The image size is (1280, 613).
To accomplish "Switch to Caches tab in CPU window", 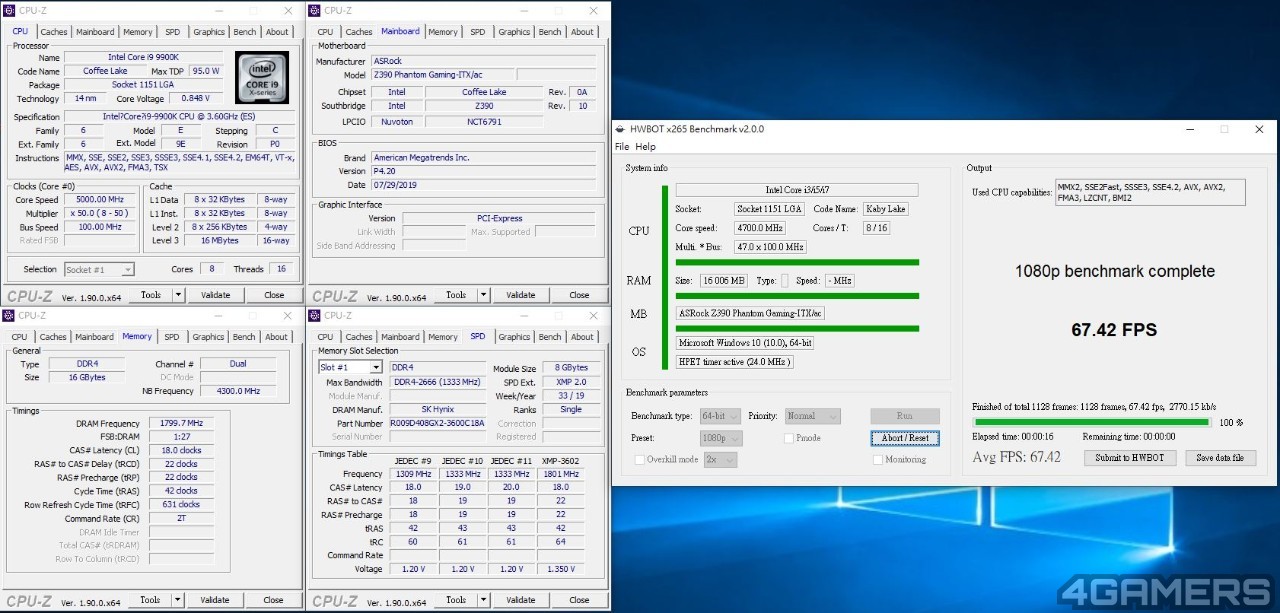I will (x=54, y=32).
